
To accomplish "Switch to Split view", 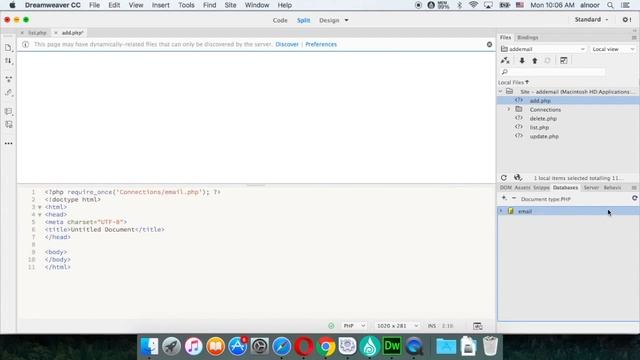I will (x=303, y=20).
